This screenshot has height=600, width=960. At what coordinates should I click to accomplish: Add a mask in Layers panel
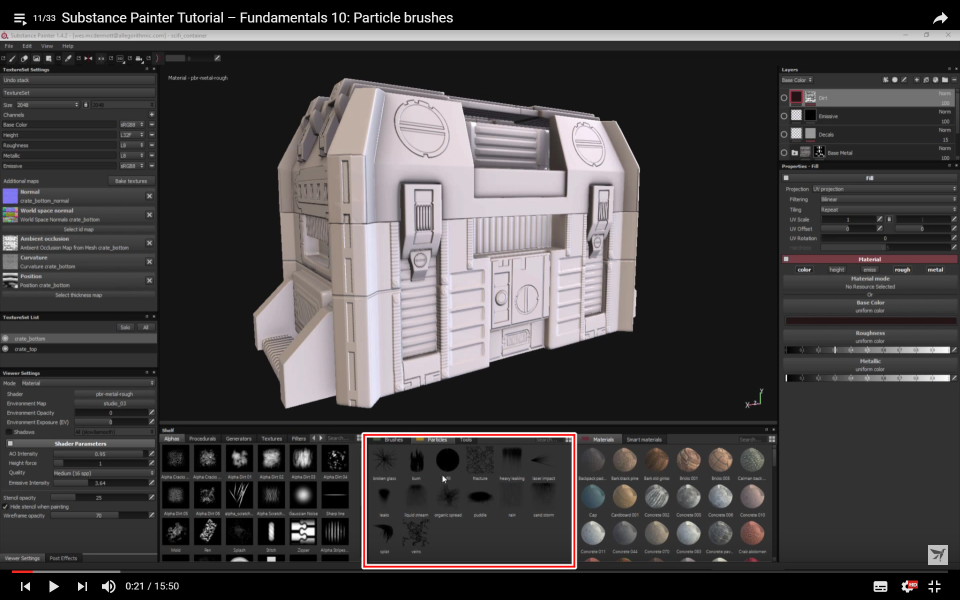click(894, 80)
